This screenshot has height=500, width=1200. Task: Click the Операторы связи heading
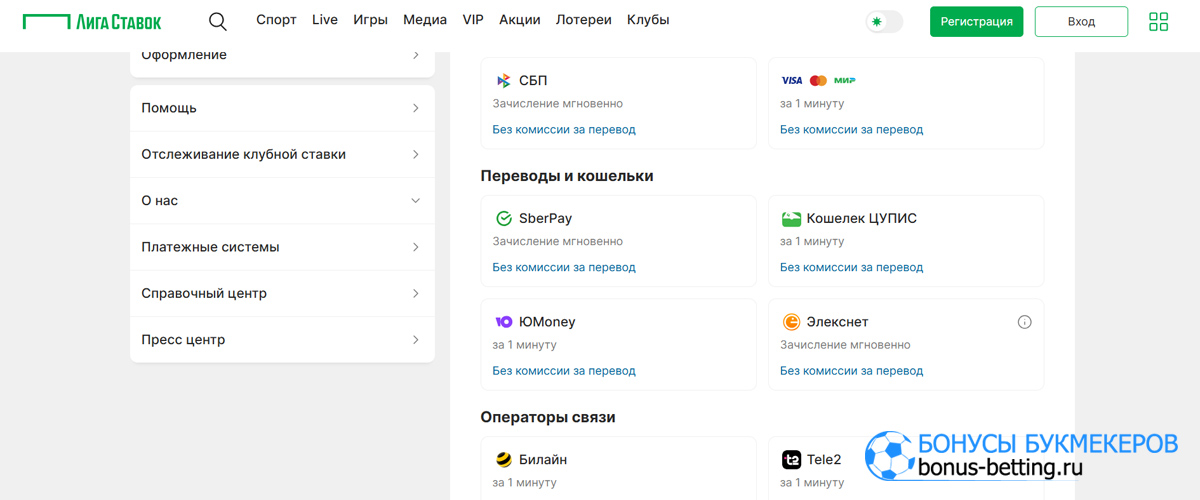(x=548, y=417)
